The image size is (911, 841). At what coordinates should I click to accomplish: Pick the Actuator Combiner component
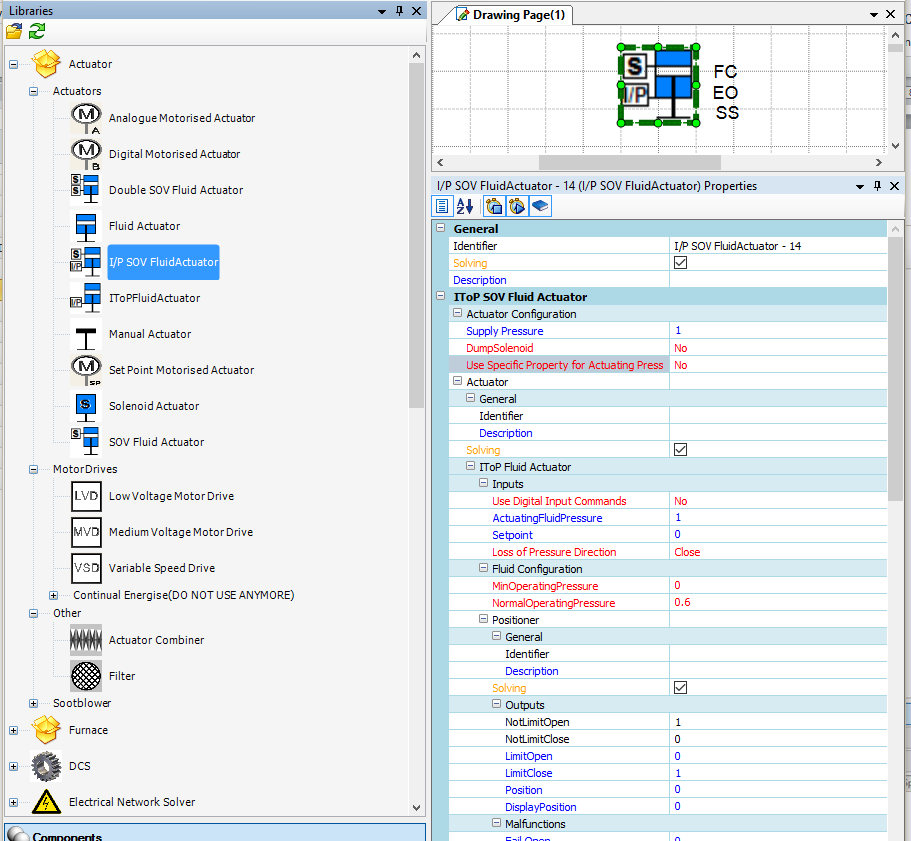156,640
